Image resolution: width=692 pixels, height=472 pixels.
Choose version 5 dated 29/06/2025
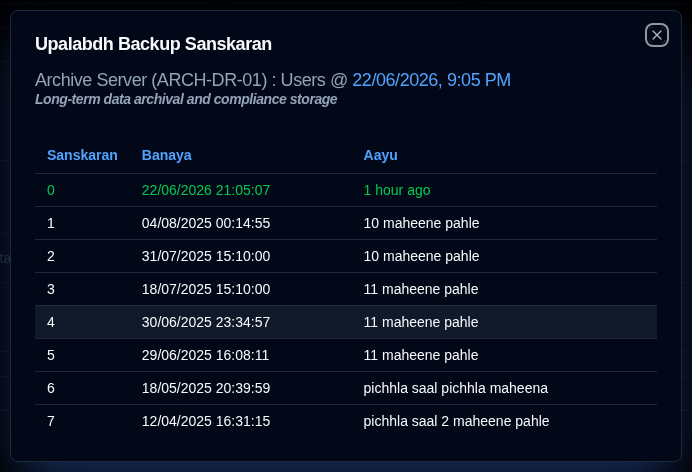coord(346,355)
